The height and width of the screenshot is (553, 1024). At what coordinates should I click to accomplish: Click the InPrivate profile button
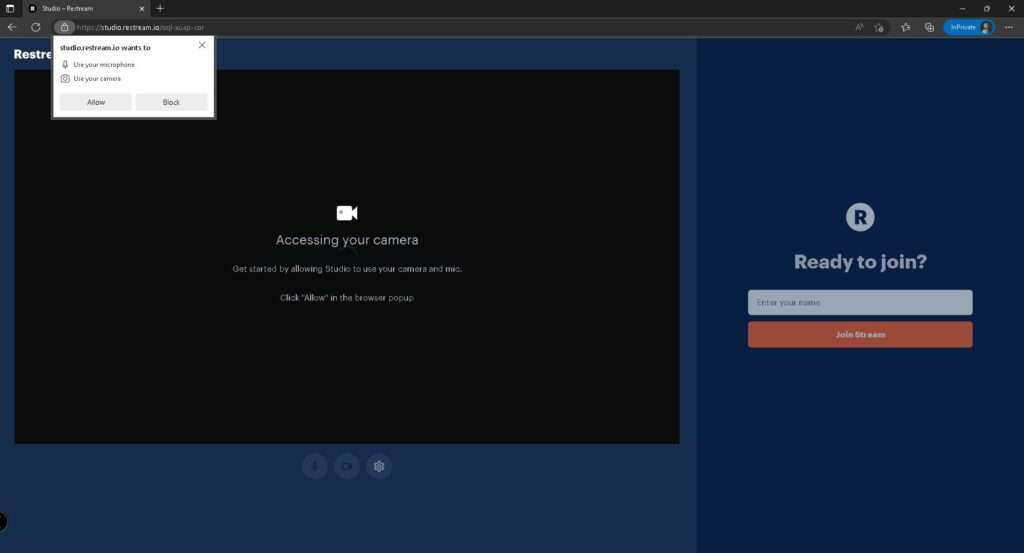click(969, 27)
